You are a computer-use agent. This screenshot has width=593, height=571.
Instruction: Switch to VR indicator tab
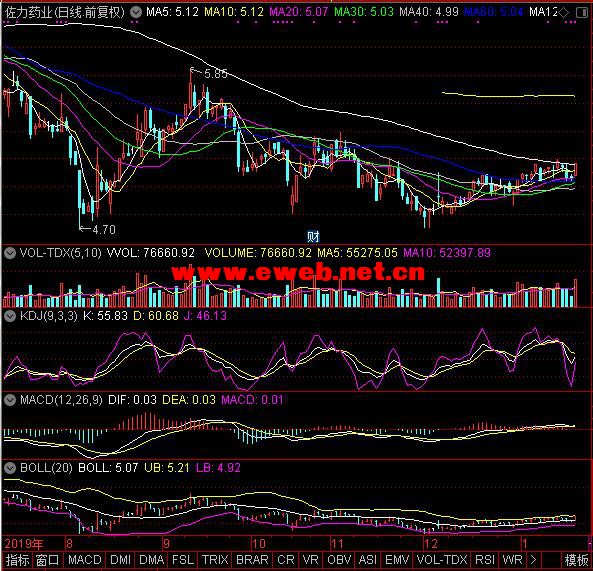310,560
